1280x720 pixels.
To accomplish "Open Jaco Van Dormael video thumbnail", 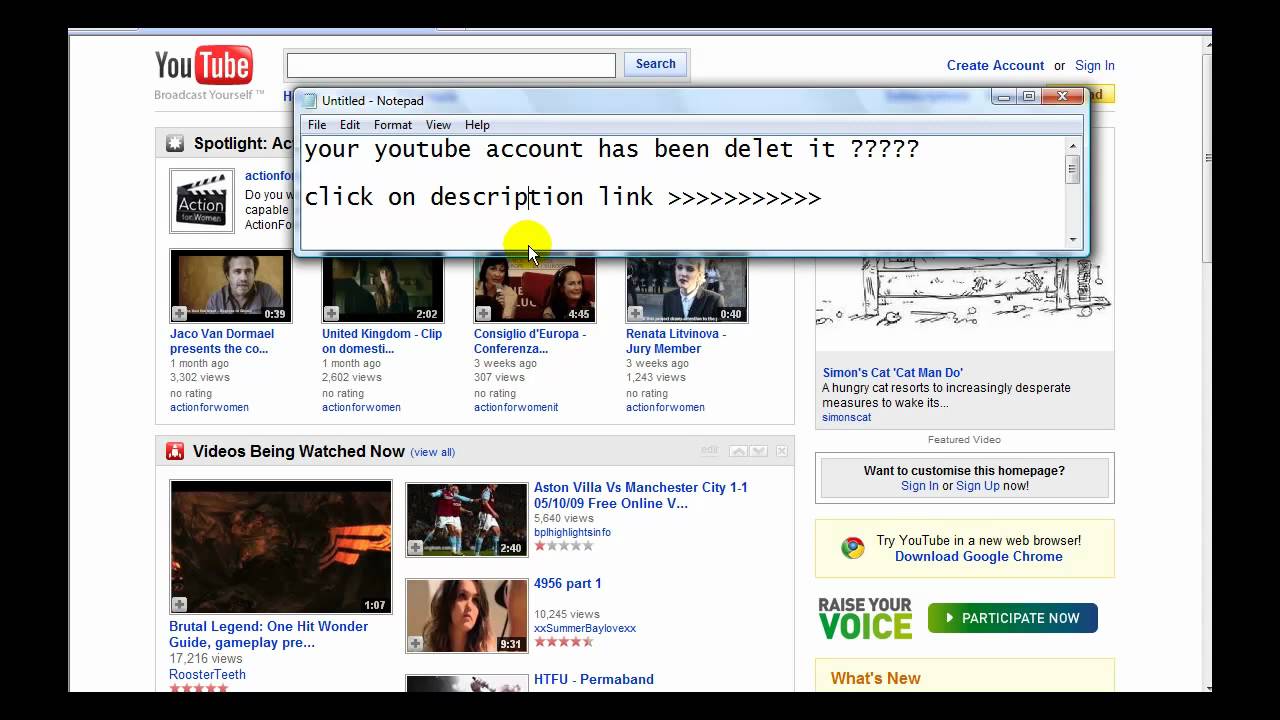I will [x=231, y=286].
